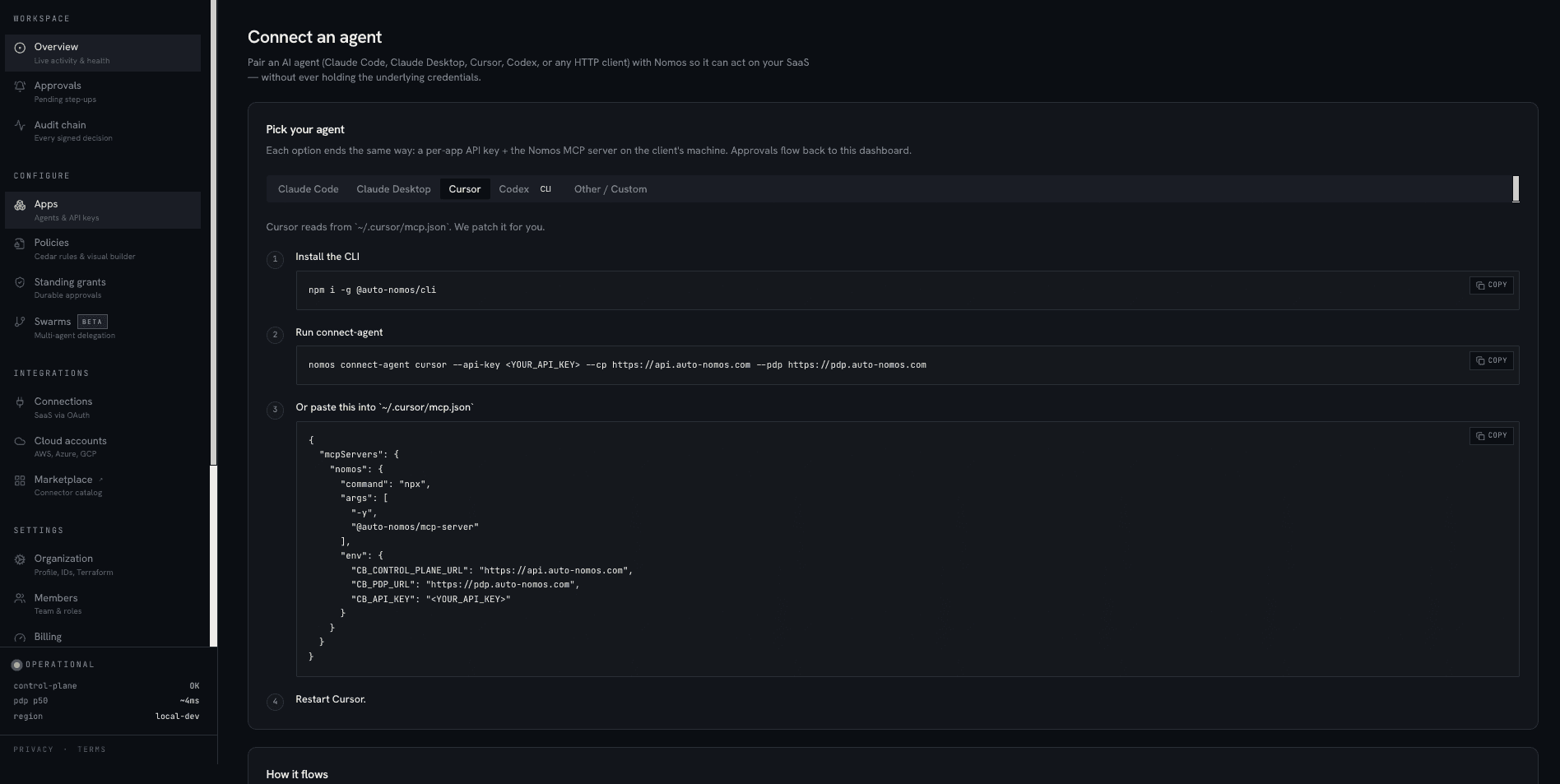Click the pdp p50 ~4ms status row
This screenshot has height=784, width=1560.
tap(106, 701)
